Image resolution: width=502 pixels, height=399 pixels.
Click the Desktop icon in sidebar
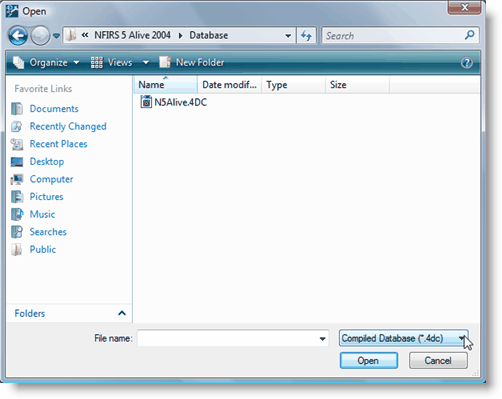tap(17, 162)
